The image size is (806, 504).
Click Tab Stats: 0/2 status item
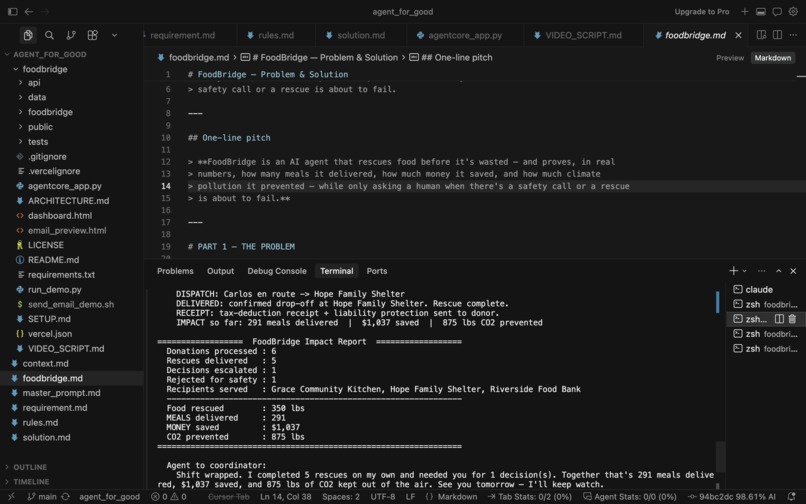[529, 496]
